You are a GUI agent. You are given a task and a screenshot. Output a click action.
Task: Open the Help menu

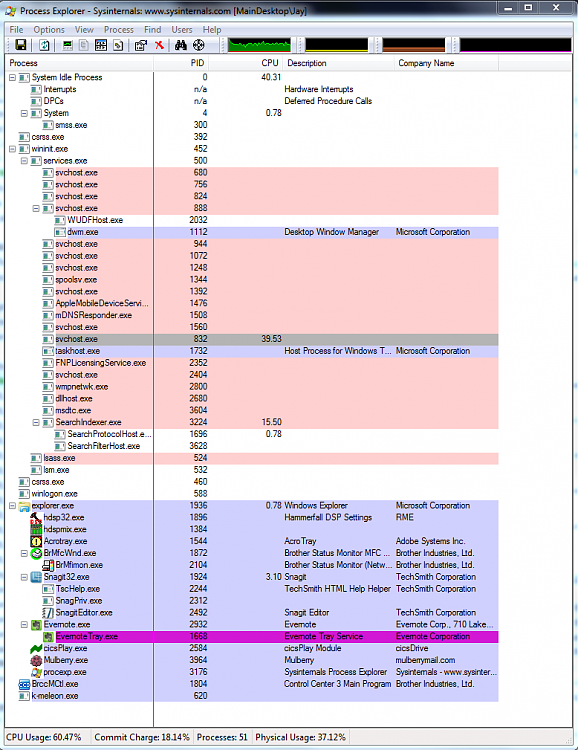point(212,30)
